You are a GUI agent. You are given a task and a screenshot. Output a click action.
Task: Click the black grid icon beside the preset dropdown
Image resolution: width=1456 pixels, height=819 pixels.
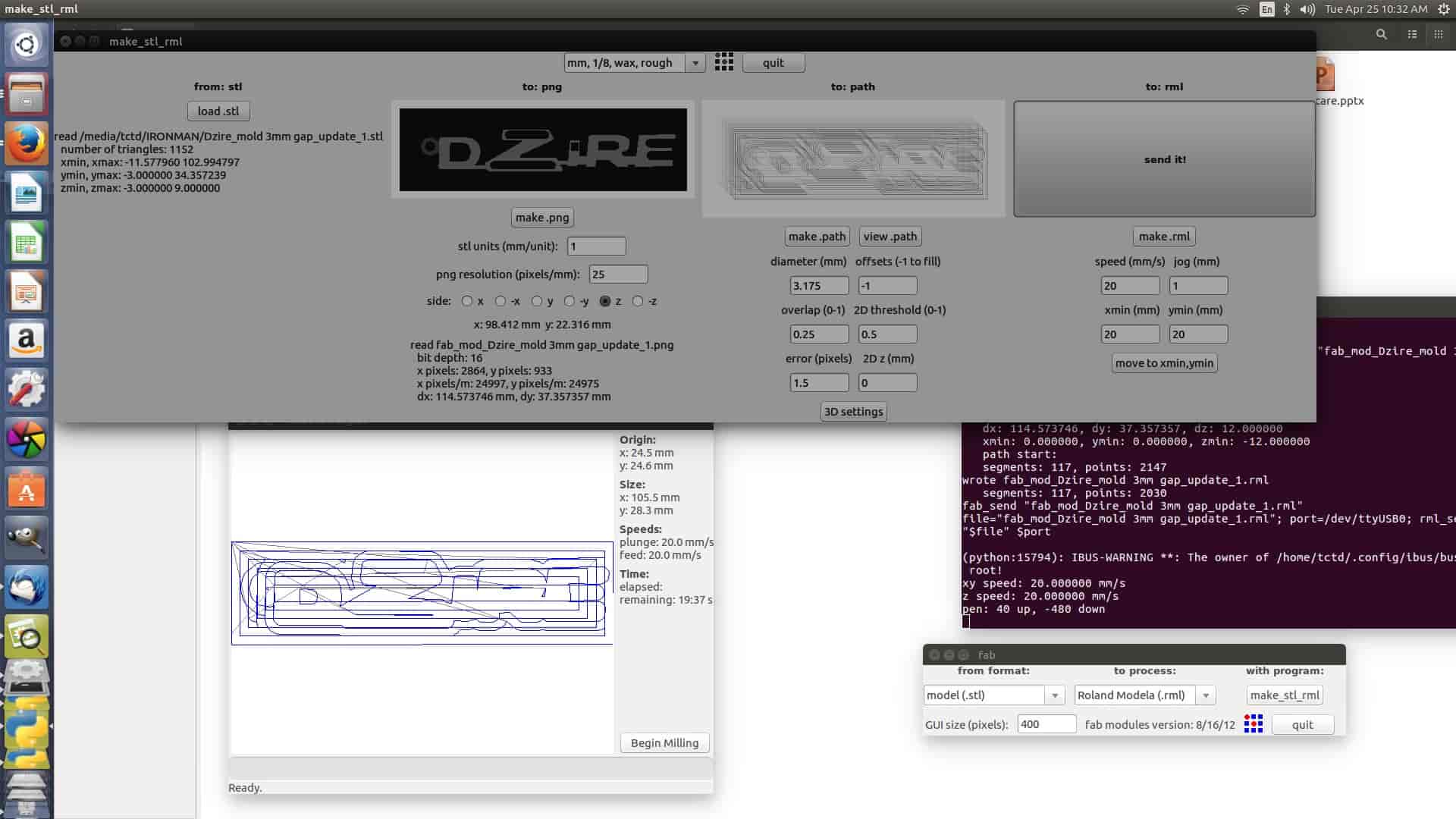(724, 62)
